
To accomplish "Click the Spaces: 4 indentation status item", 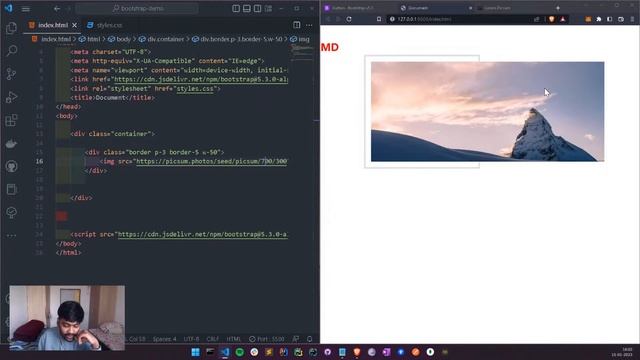I will coord(164,339).
